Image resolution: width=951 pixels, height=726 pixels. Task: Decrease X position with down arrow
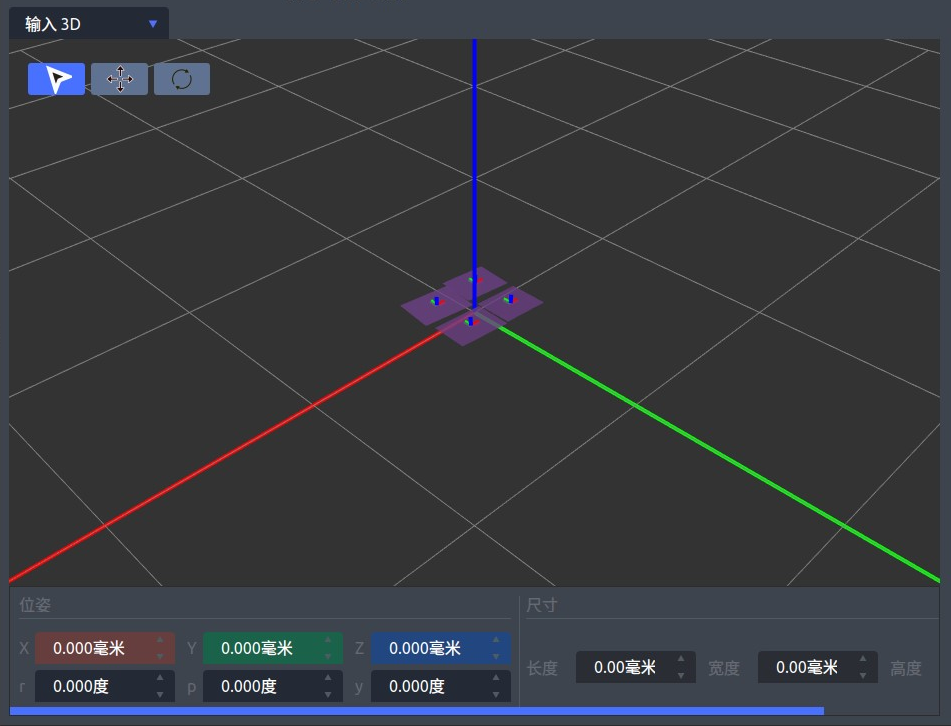(x=160, y=656)
